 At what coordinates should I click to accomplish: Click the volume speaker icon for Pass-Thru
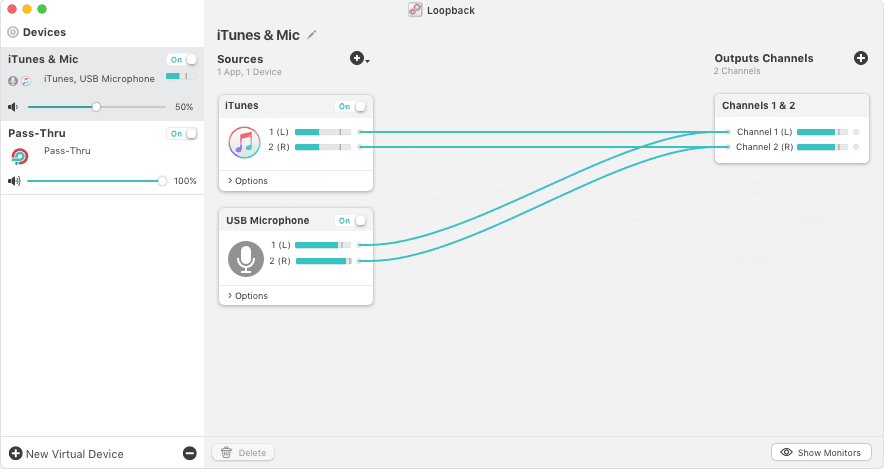tap(14, 181)
